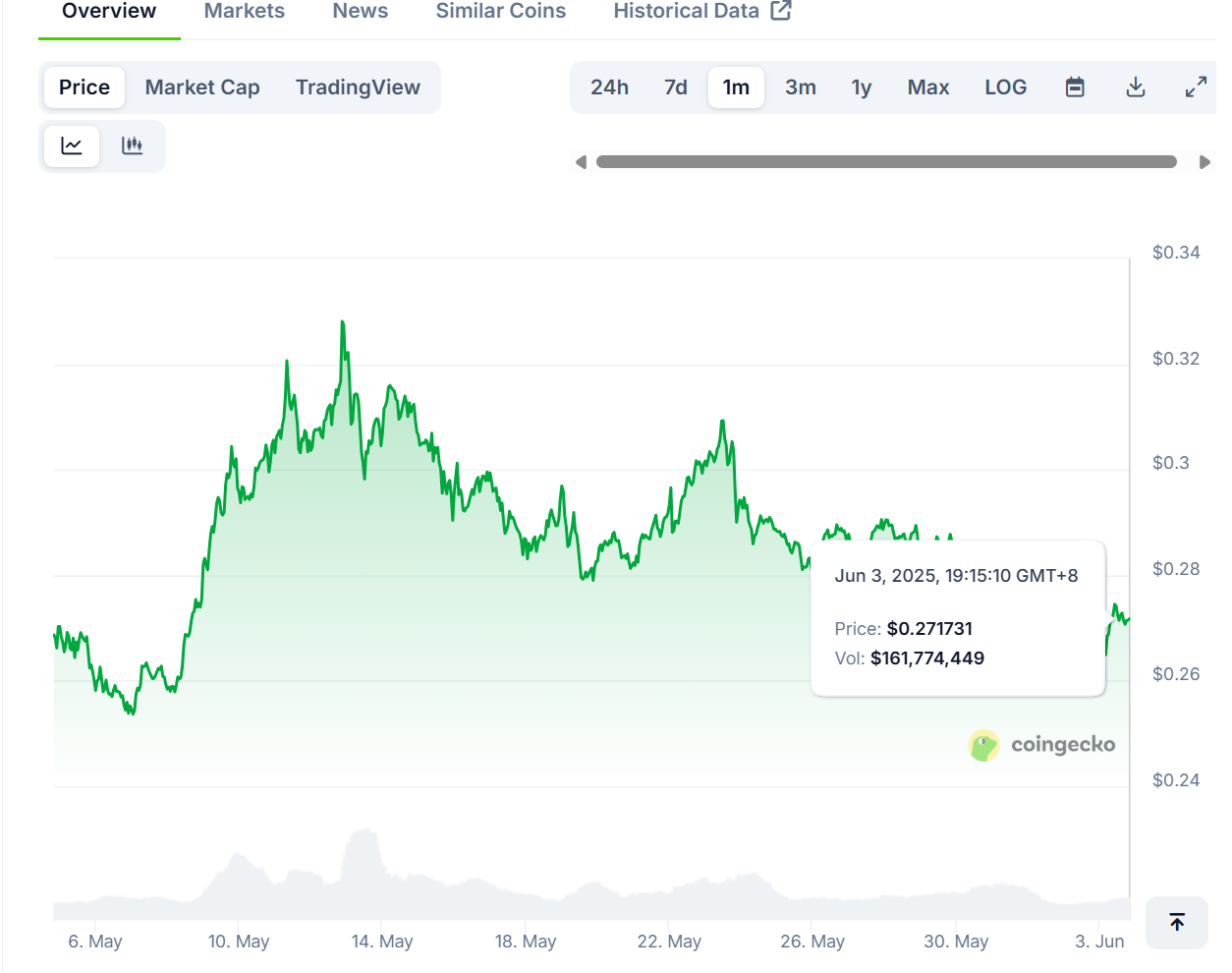This screenshot has width=1232, height=973.
Task: Open the Similar Coins tab
Action: pos(501,12)
